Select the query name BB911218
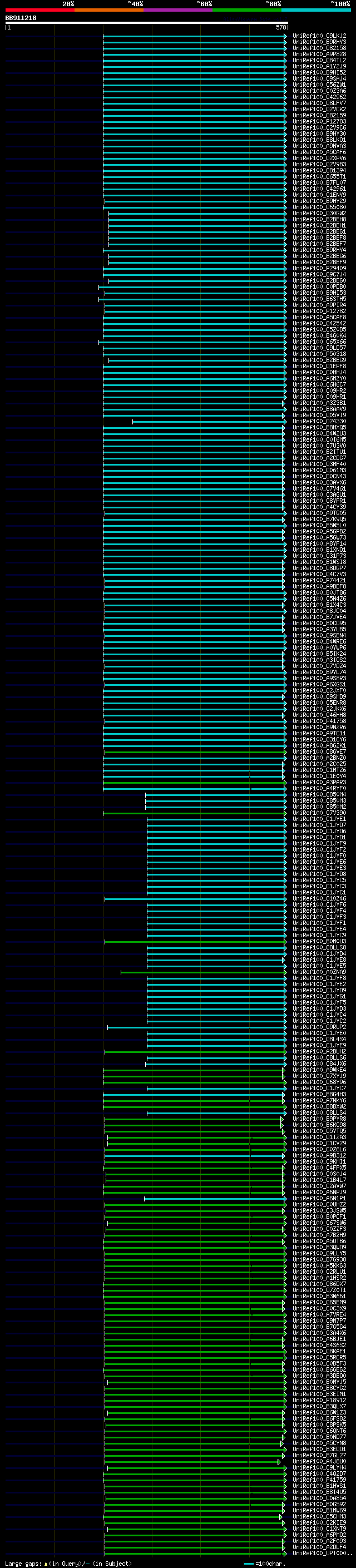This screenshot has width=356, height=1568. coord(21,18)
